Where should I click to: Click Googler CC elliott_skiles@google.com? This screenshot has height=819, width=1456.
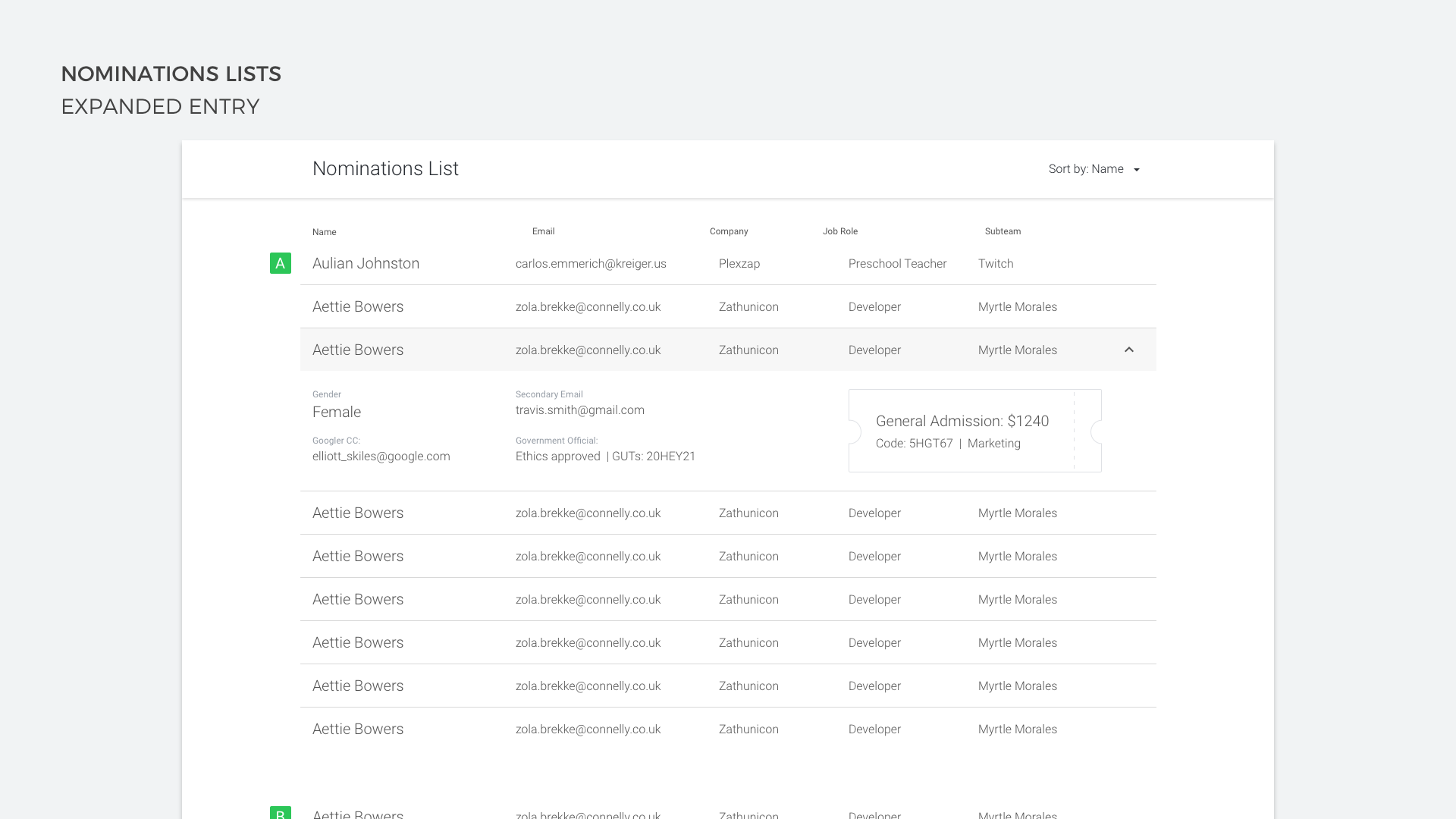click(381, 457)
